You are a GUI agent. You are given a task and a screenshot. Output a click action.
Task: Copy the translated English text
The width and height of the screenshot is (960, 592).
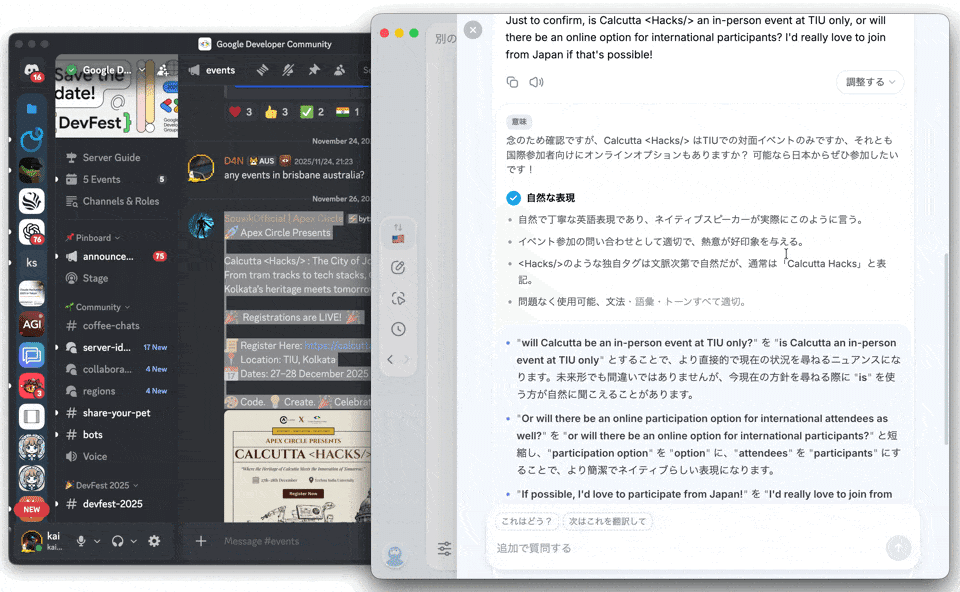512,82
